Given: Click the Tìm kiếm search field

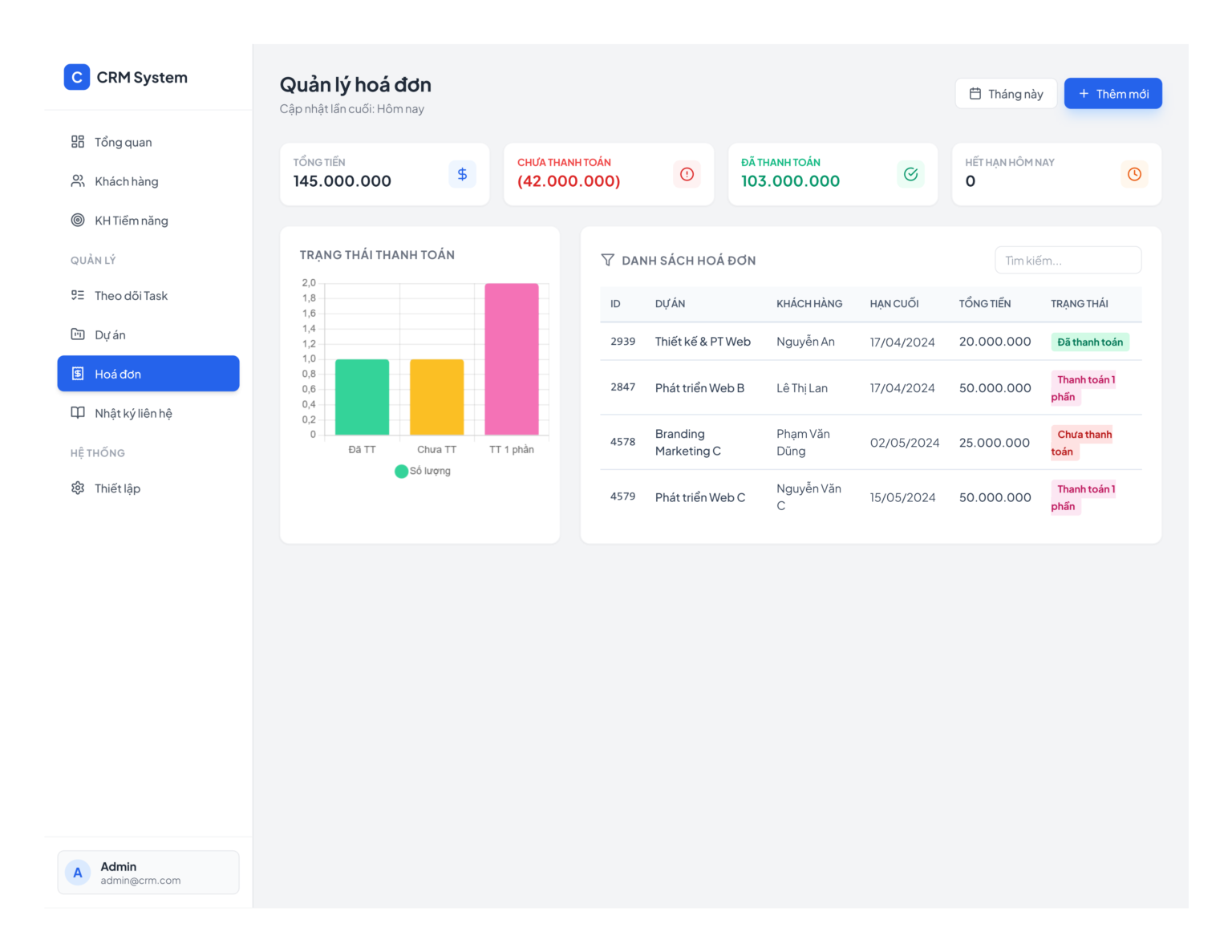Looking at the screenshot, I should [1068, 261].
